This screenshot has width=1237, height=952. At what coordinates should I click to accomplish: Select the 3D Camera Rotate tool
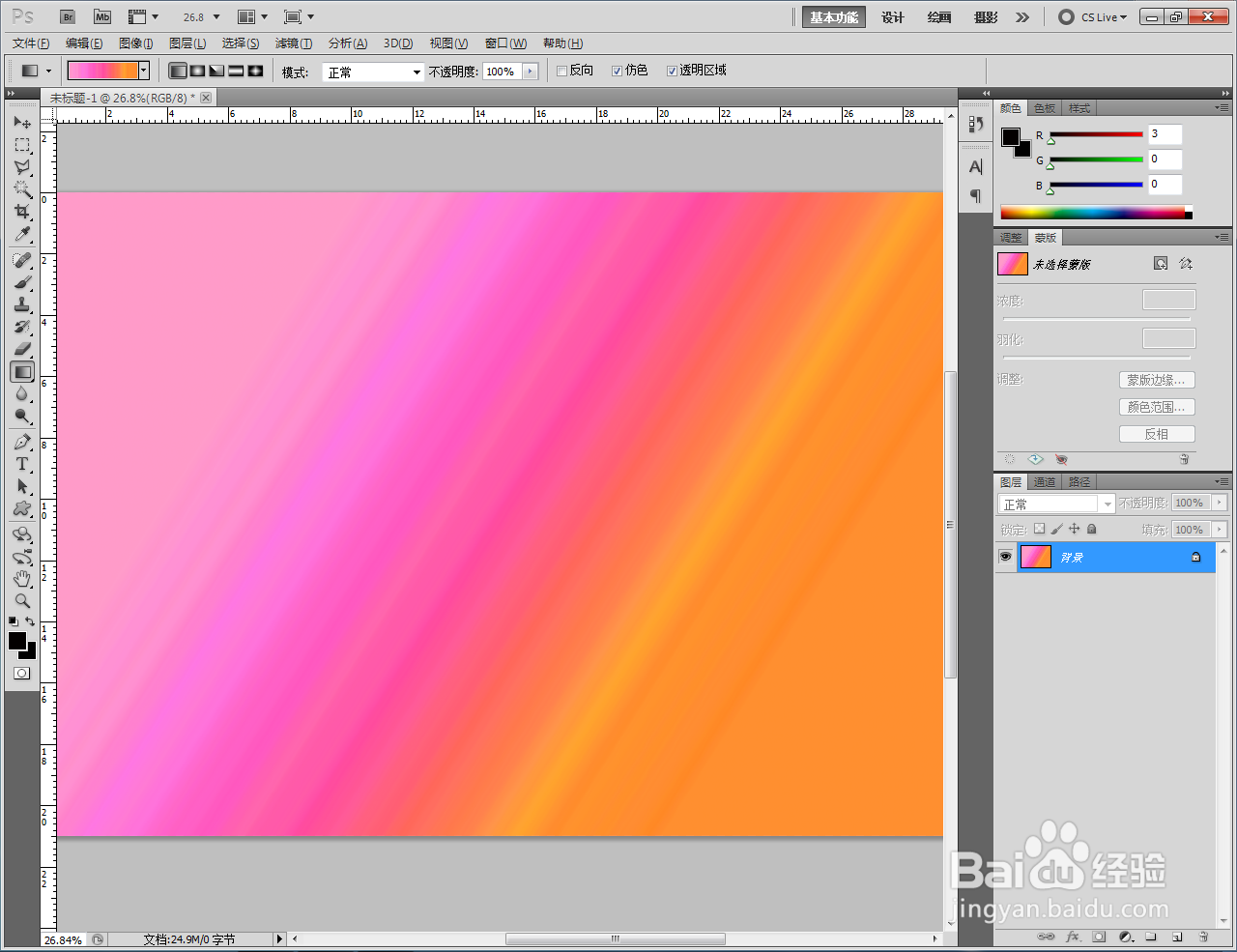22,557
